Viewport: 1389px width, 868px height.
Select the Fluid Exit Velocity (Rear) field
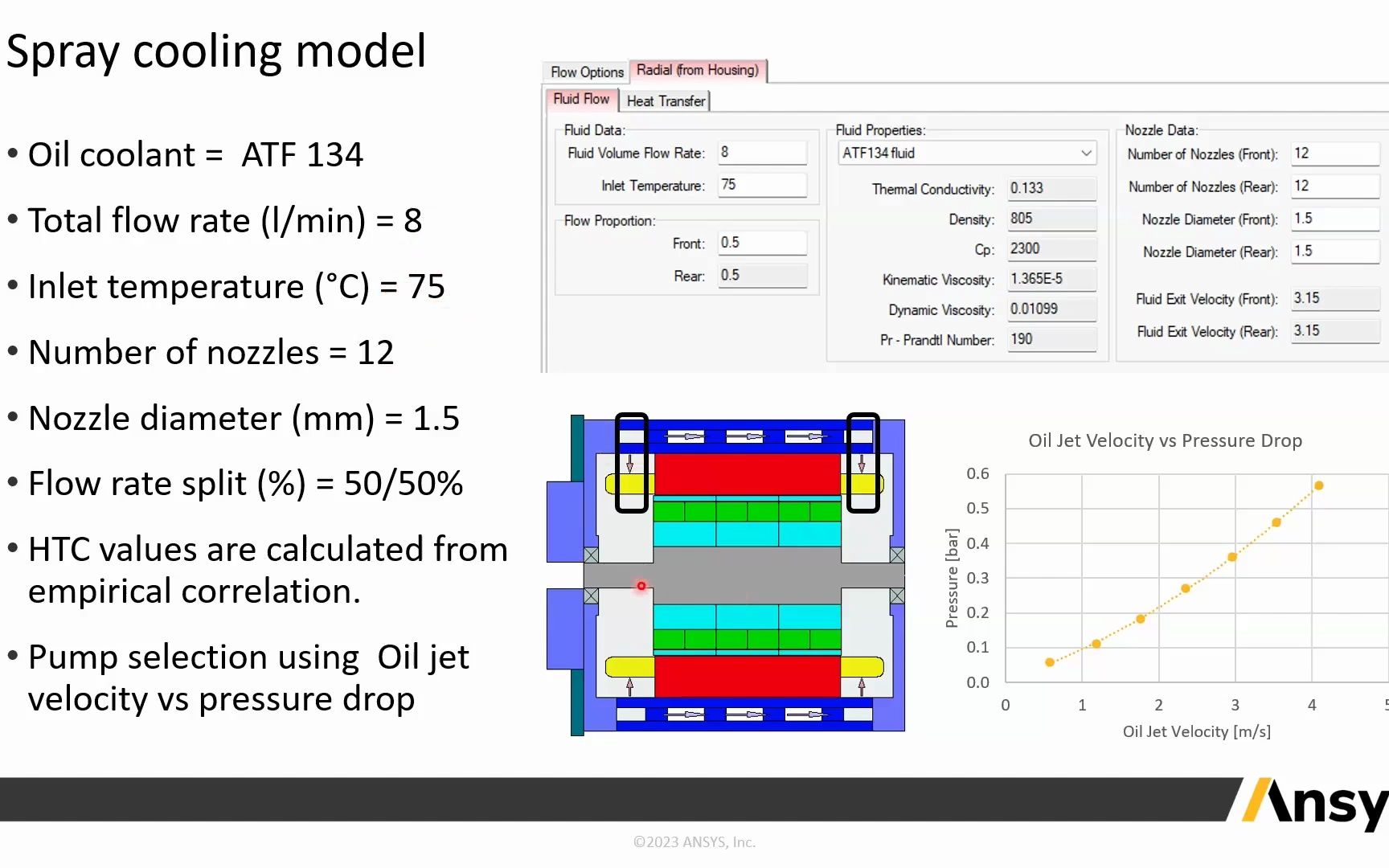pyautogui.click(x=1334, y=330)
